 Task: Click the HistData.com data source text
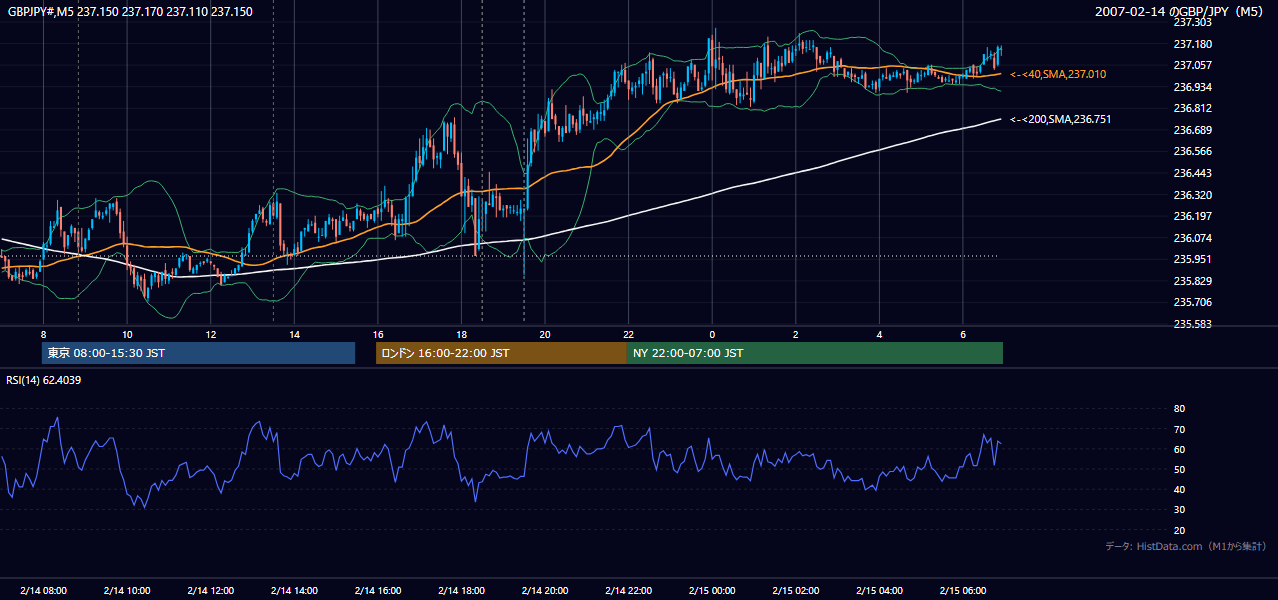(x=1186, y=546)
